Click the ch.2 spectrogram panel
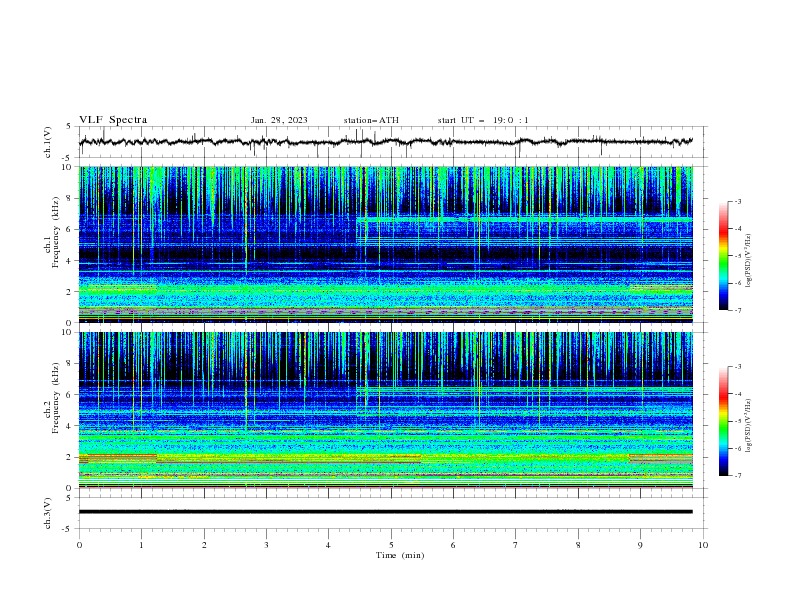 point(386,410)
